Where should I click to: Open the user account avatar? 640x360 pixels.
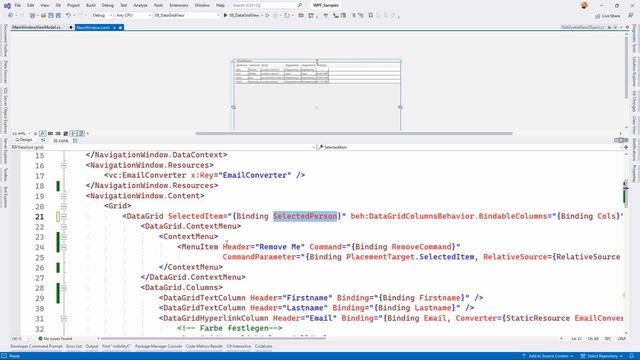[x=584, y=5]
